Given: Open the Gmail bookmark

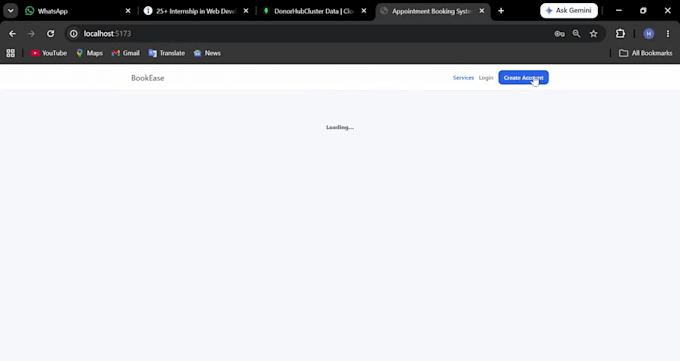Looking at the screenshot, I should (125, 53).
